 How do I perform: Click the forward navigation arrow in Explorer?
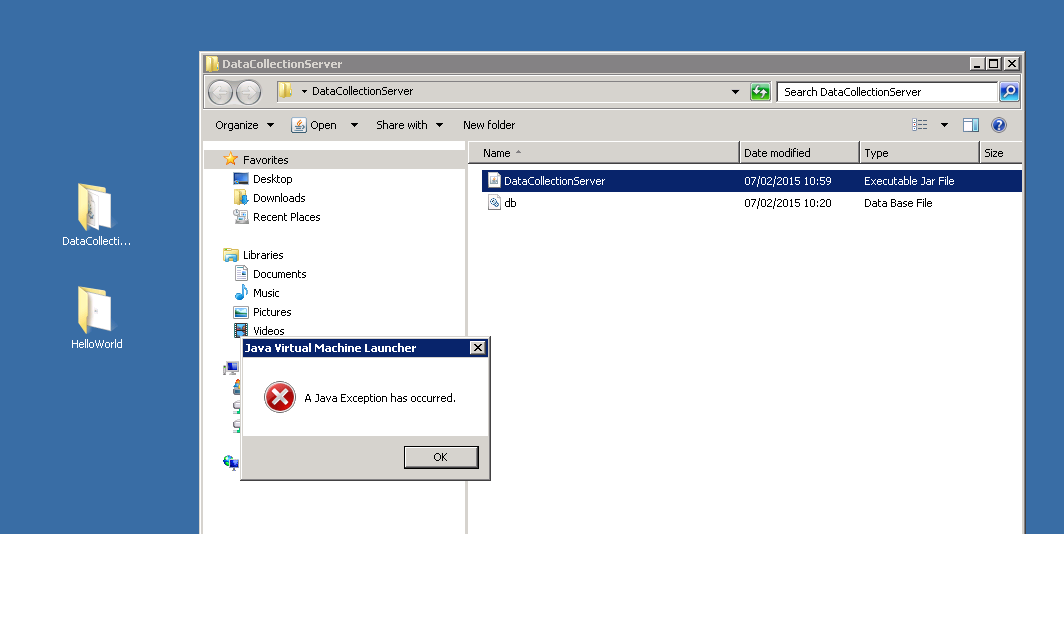click(248, 92)
